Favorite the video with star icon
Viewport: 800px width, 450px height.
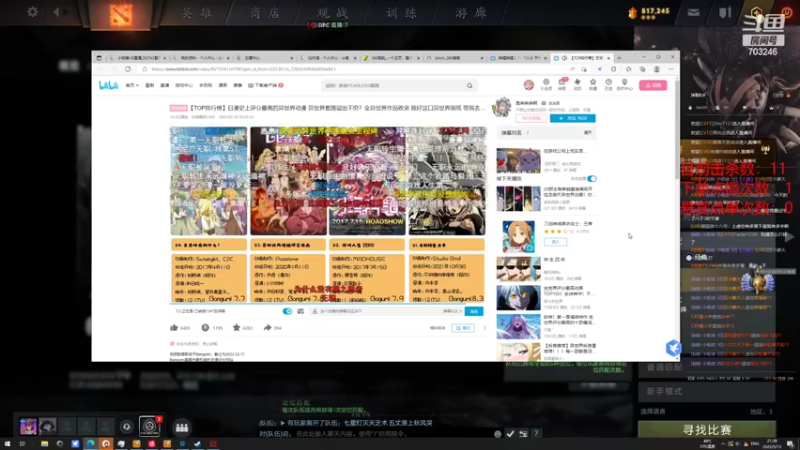[x=236, y=328]
